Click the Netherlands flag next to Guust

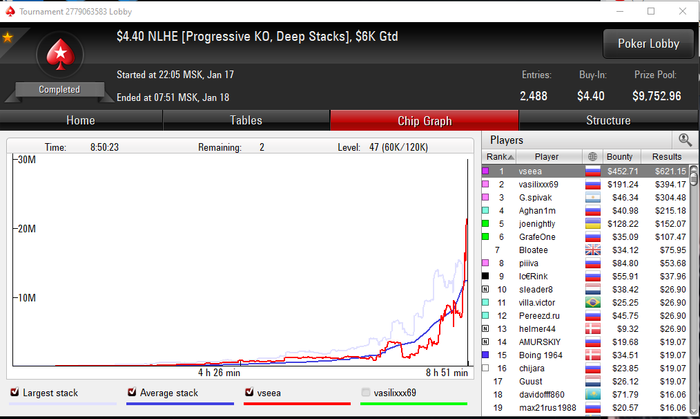(x=592, y=382)
